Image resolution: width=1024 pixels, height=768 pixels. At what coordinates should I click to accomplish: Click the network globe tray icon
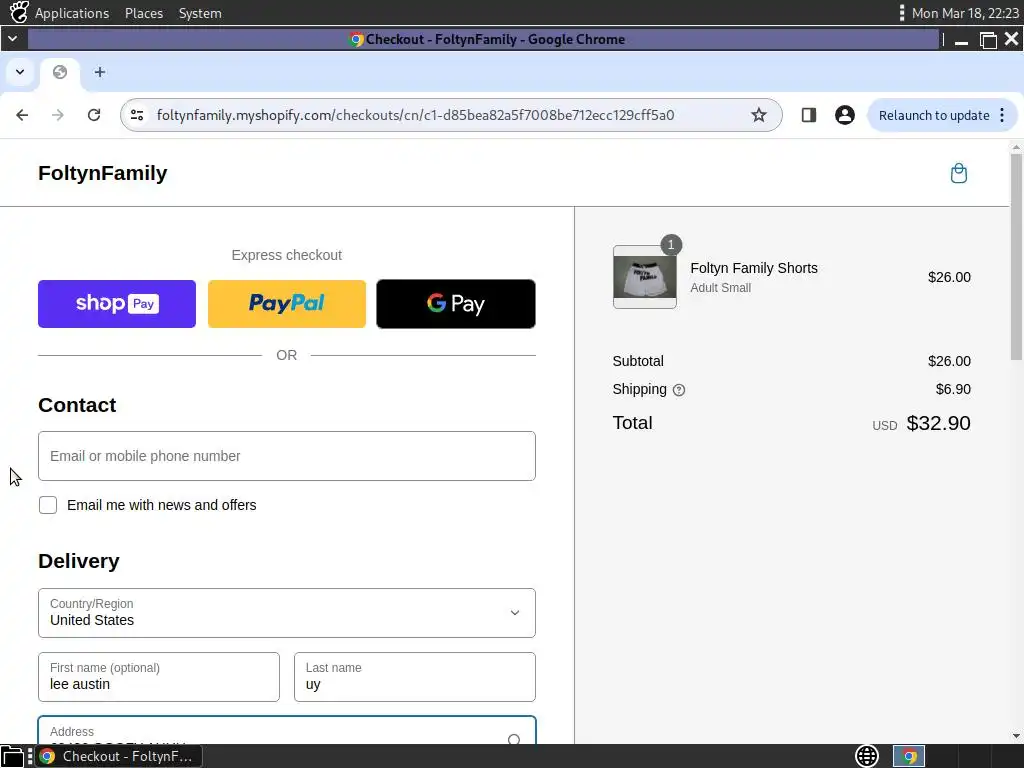867,757
